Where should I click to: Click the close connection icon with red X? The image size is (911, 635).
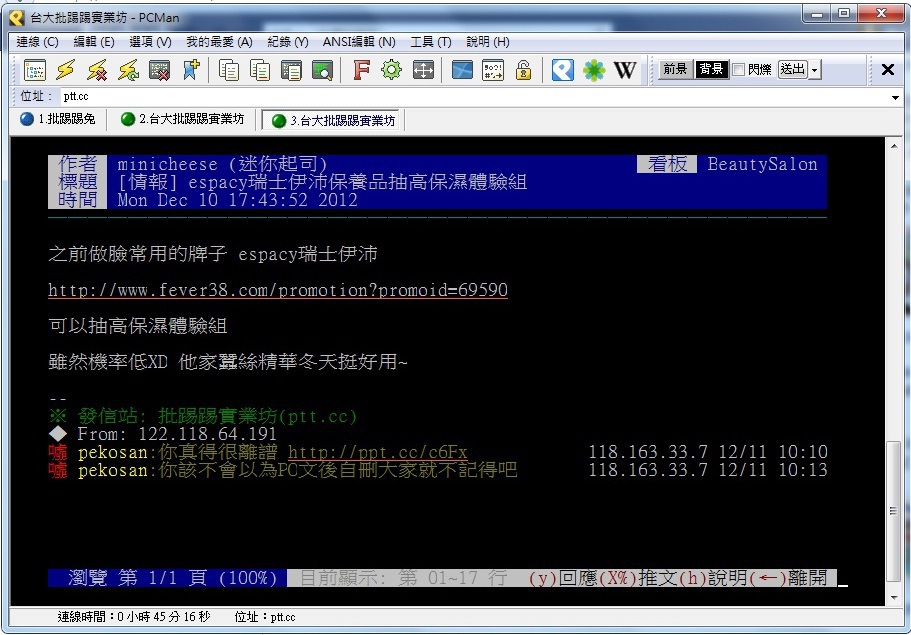(x=160, y=70)
